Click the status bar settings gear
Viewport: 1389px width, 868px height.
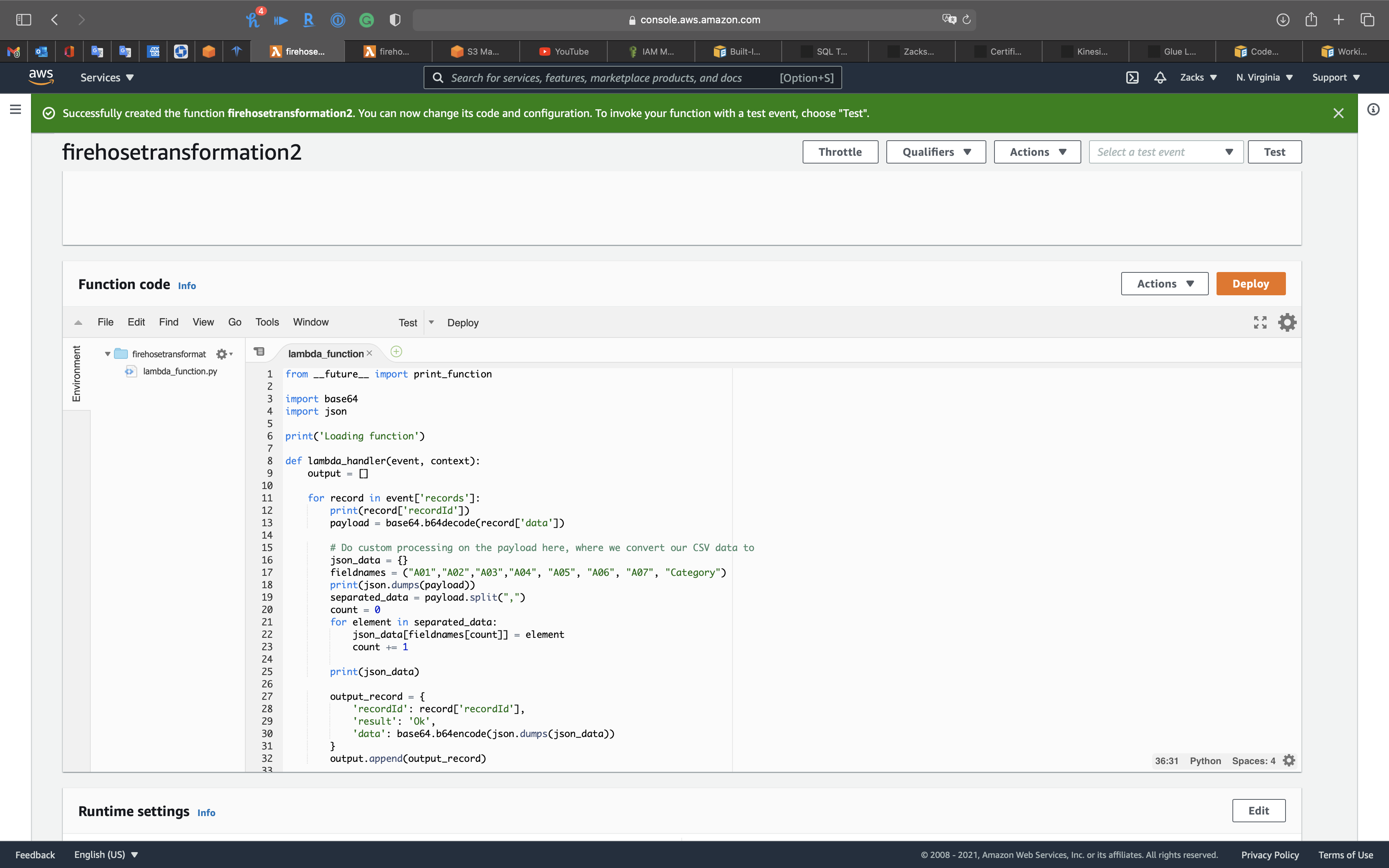(x=1289, y=761)
